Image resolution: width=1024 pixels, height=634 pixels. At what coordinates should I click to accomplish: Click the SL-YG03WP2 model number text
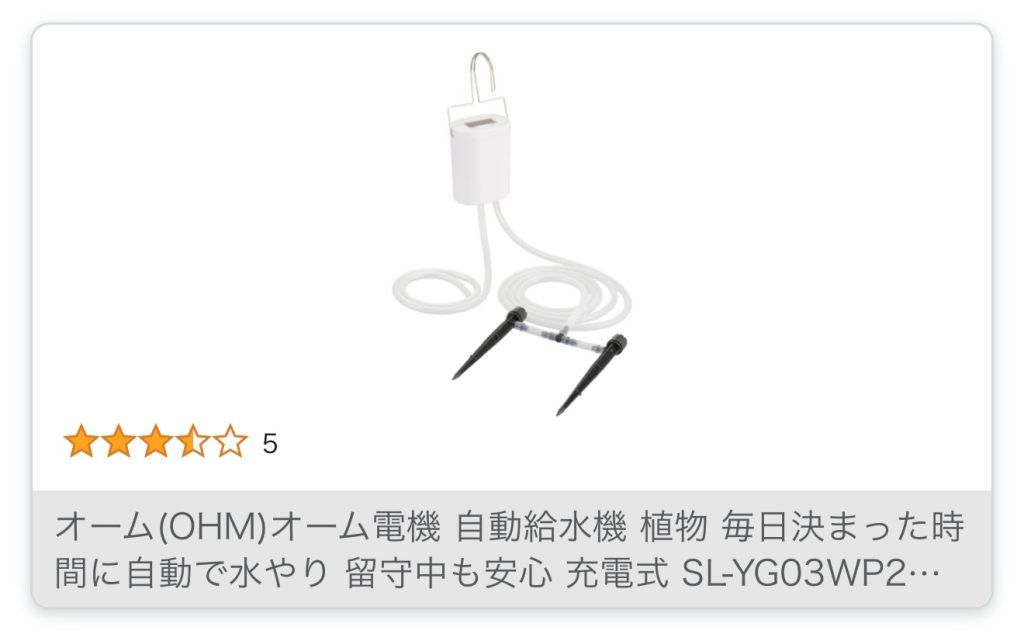pyautogui.click(x=794, y=574)
